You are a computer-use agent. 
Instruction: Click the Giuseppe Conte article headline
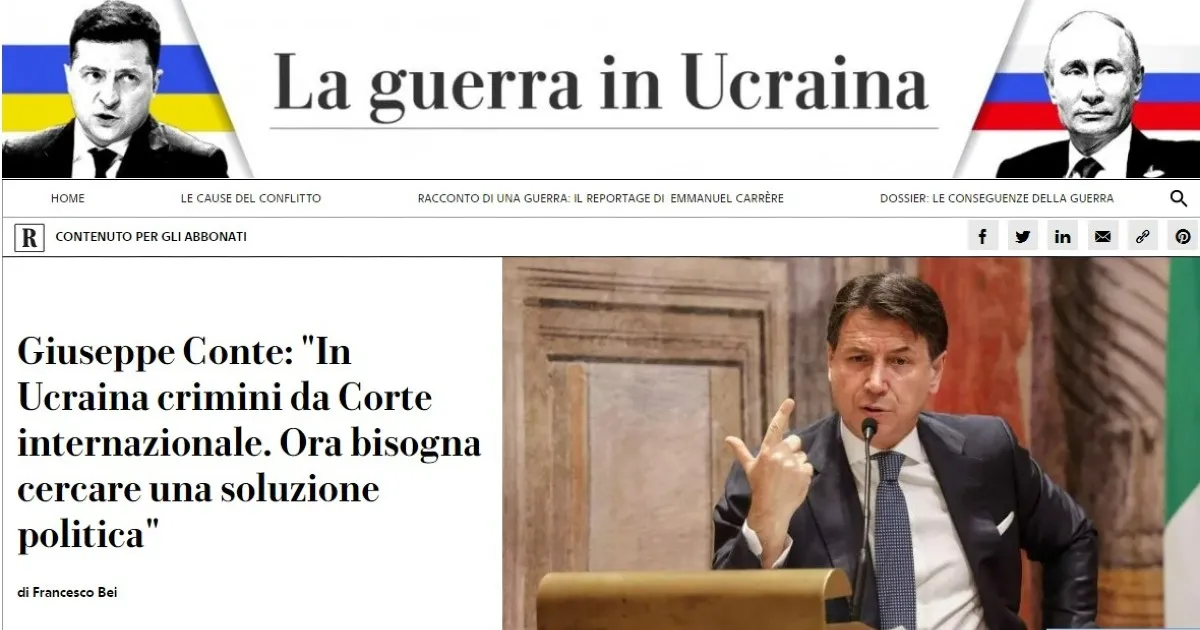pos(249,444)
